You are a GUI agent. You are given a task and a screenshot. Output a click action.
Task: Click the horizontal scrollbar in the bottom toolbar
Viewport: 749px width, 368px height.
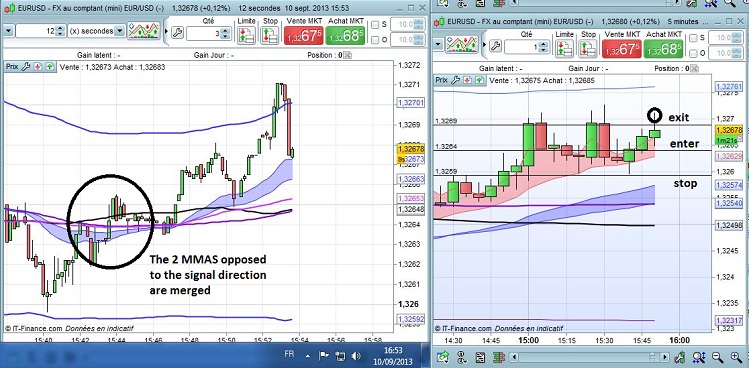click(588, 357)
